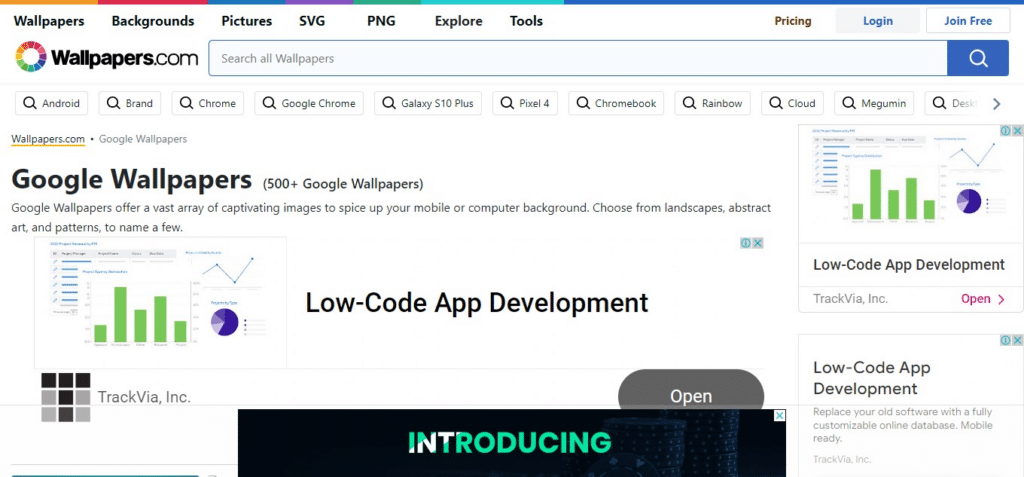Click the Chrome tag search chip

pyautogui.click(x=208, y=103)
